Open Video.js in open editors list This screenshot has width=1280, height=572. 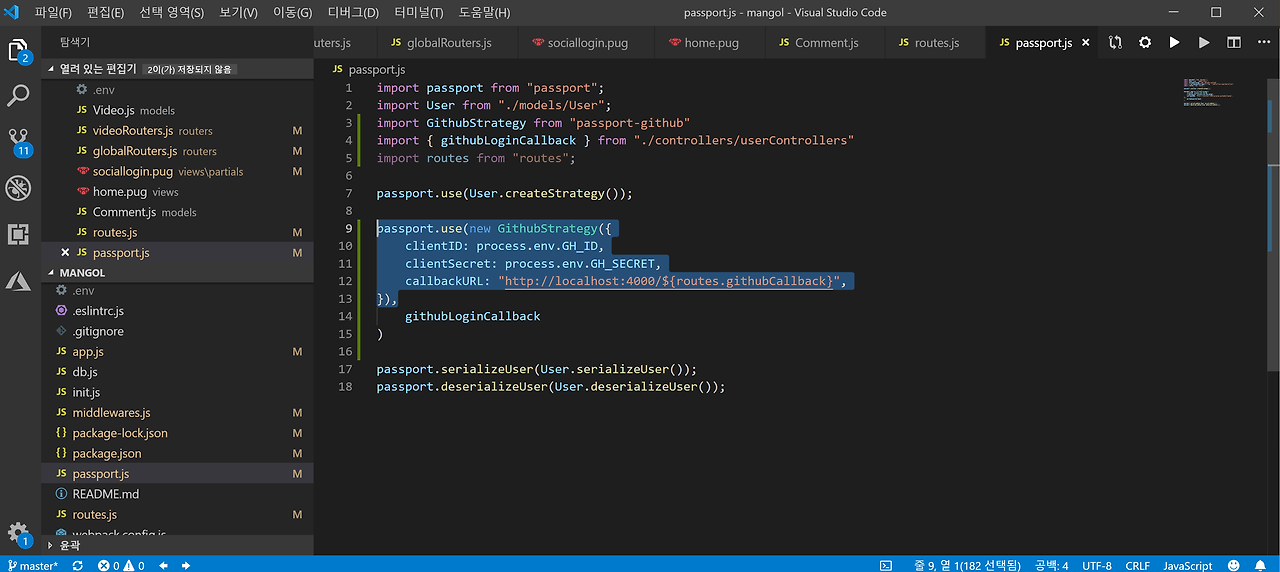[x=177, y=110]
